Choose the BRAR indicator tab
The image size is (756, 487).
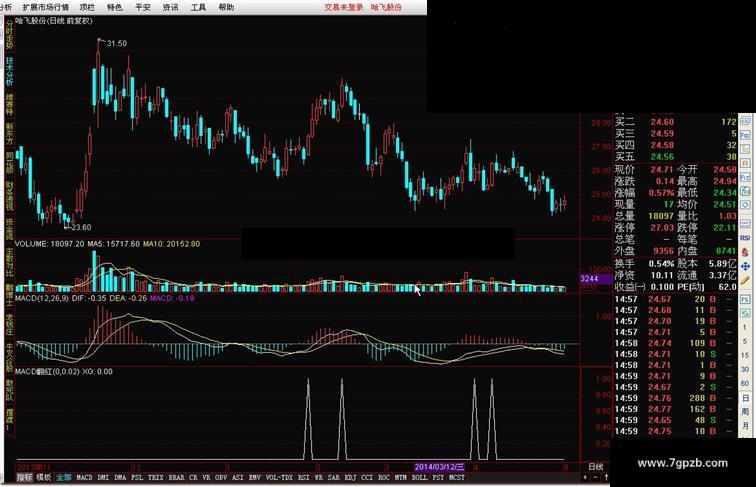pyautogui.click(x=176, y=477)
